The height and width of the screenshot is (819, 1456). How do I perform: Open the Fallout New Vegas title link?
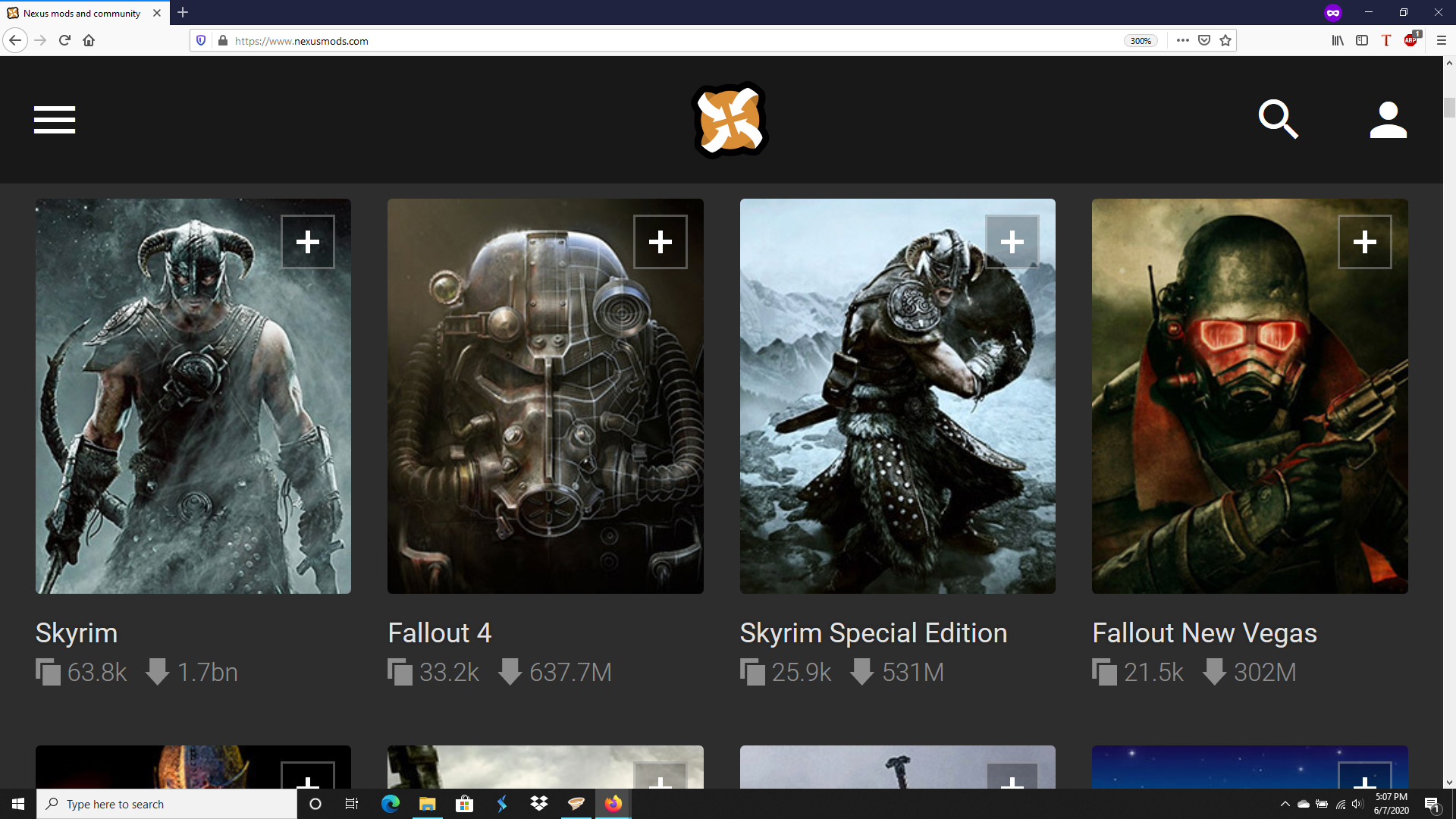pyautogui.click(x=1204, y=632)
